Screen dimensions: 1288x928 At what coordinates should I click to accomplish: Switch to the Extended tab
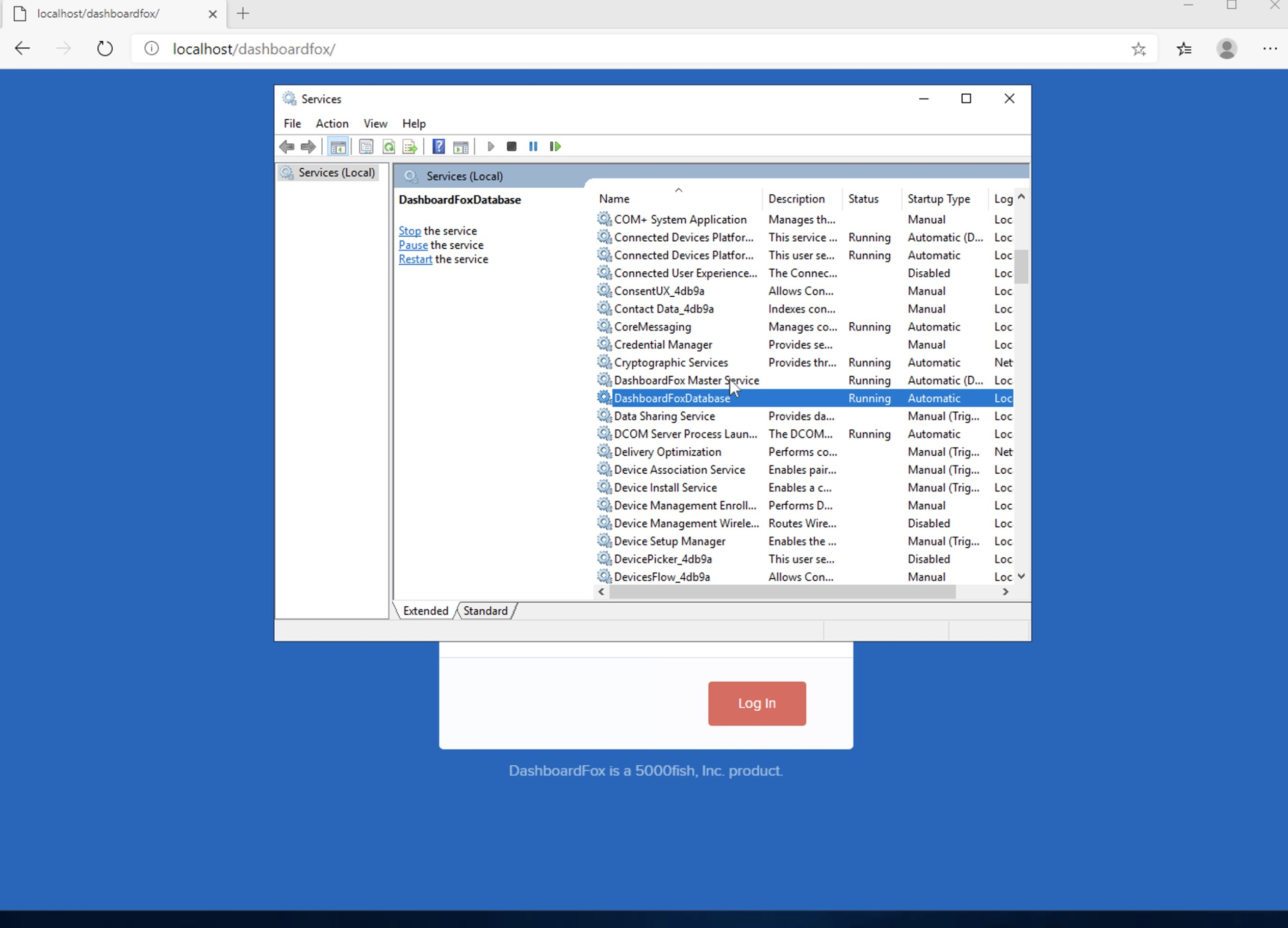(x=425, y=611)
